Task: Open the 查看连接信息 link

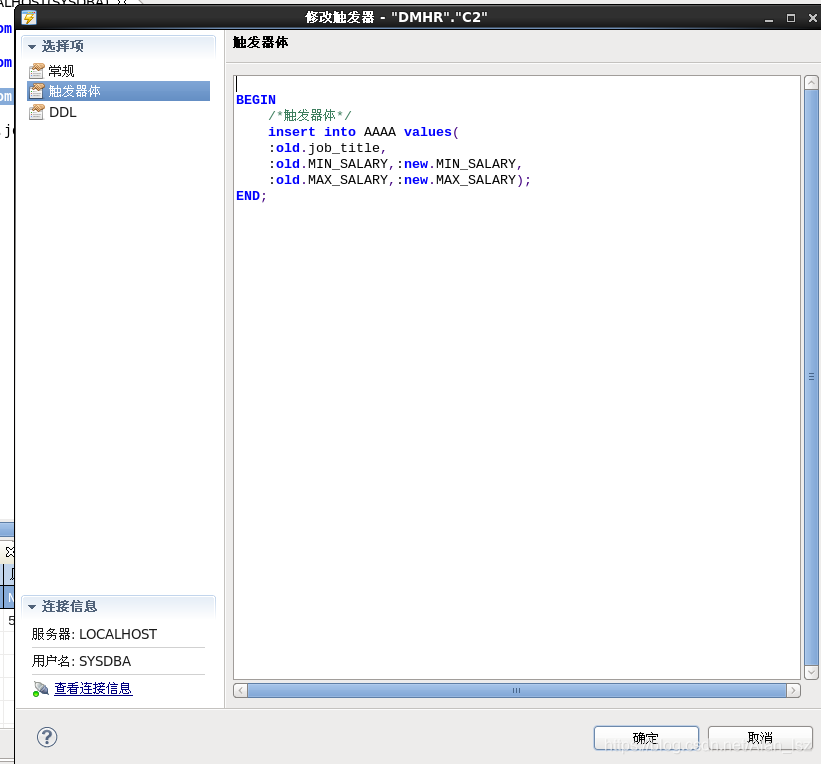Action: point(93,689)
